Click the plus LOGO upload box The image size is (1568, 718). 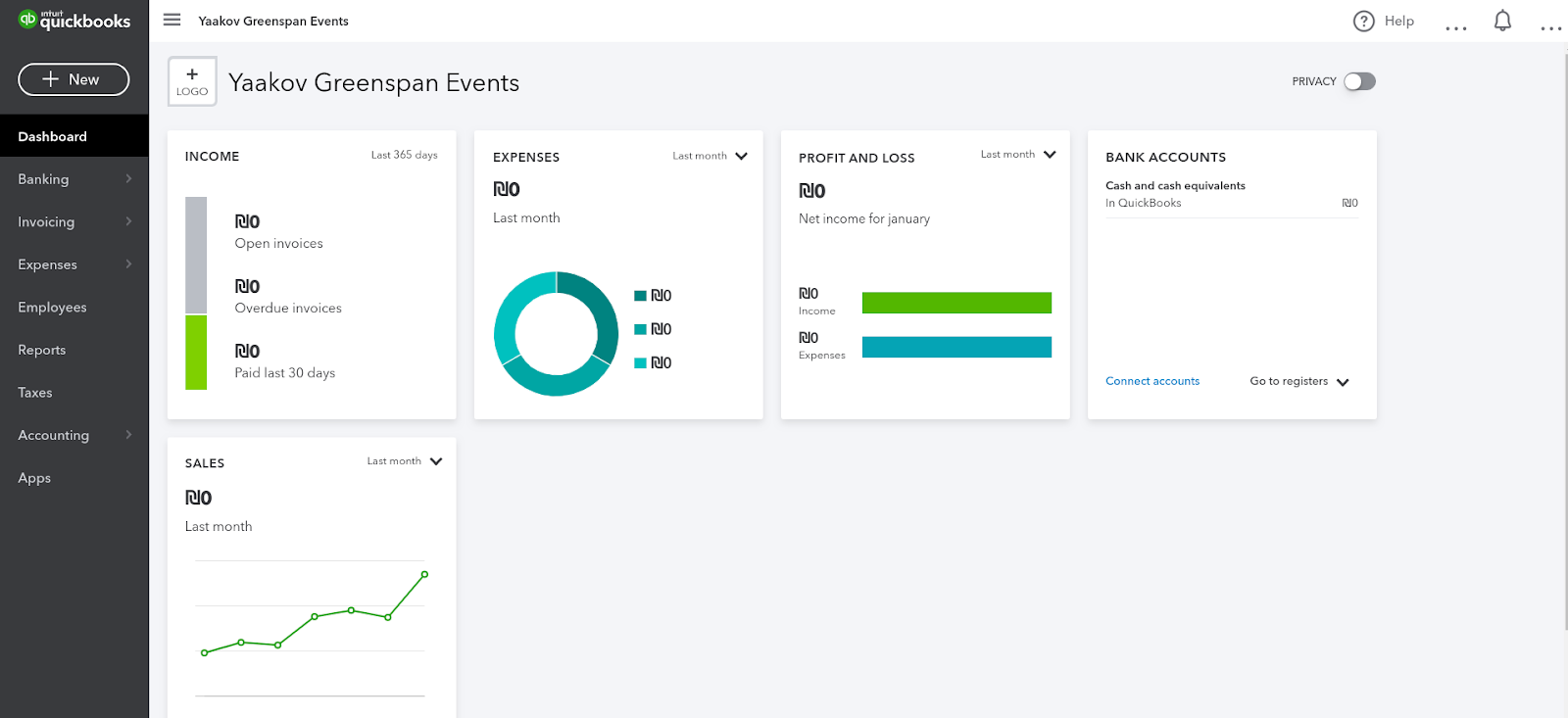[192, 81]
